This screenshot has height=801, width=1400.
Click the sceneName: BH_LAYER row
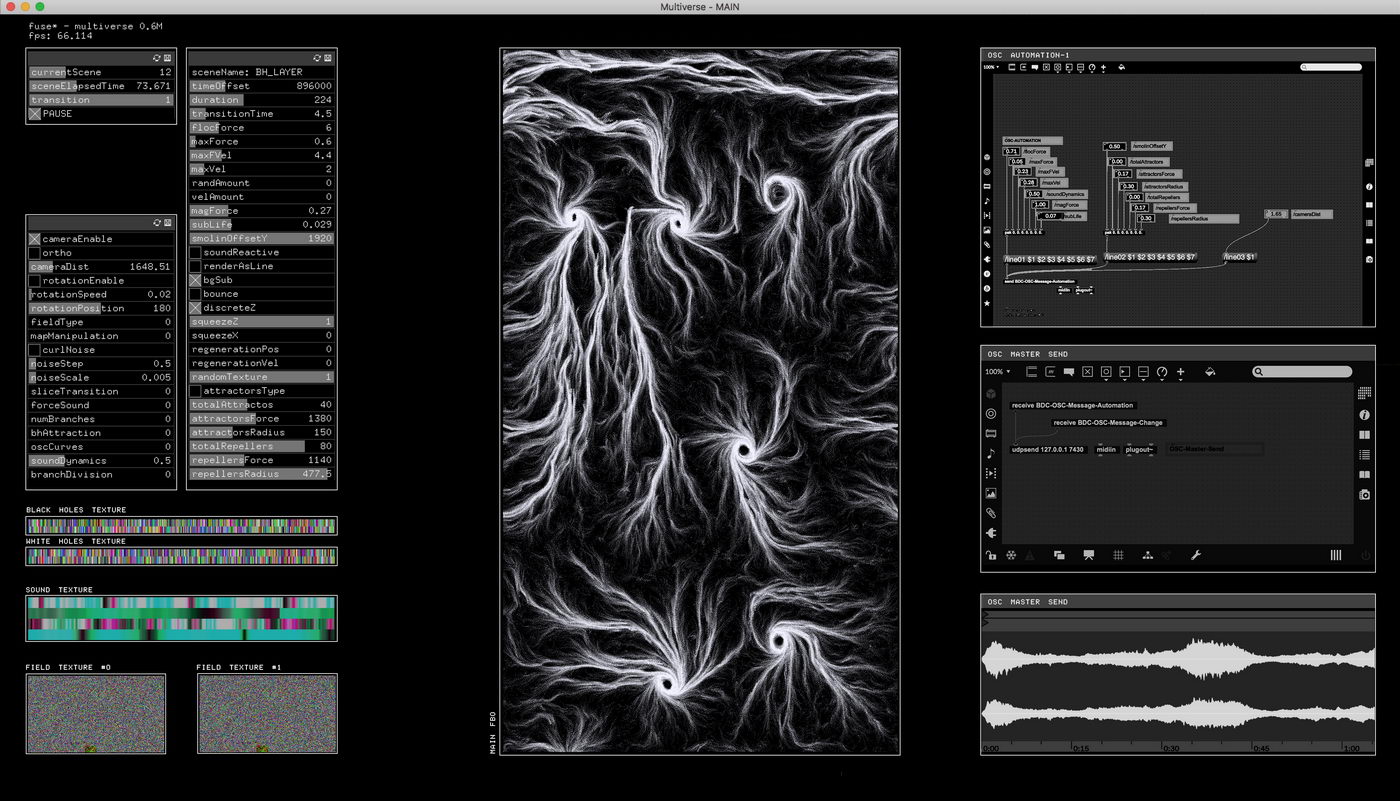click(262, 73)
